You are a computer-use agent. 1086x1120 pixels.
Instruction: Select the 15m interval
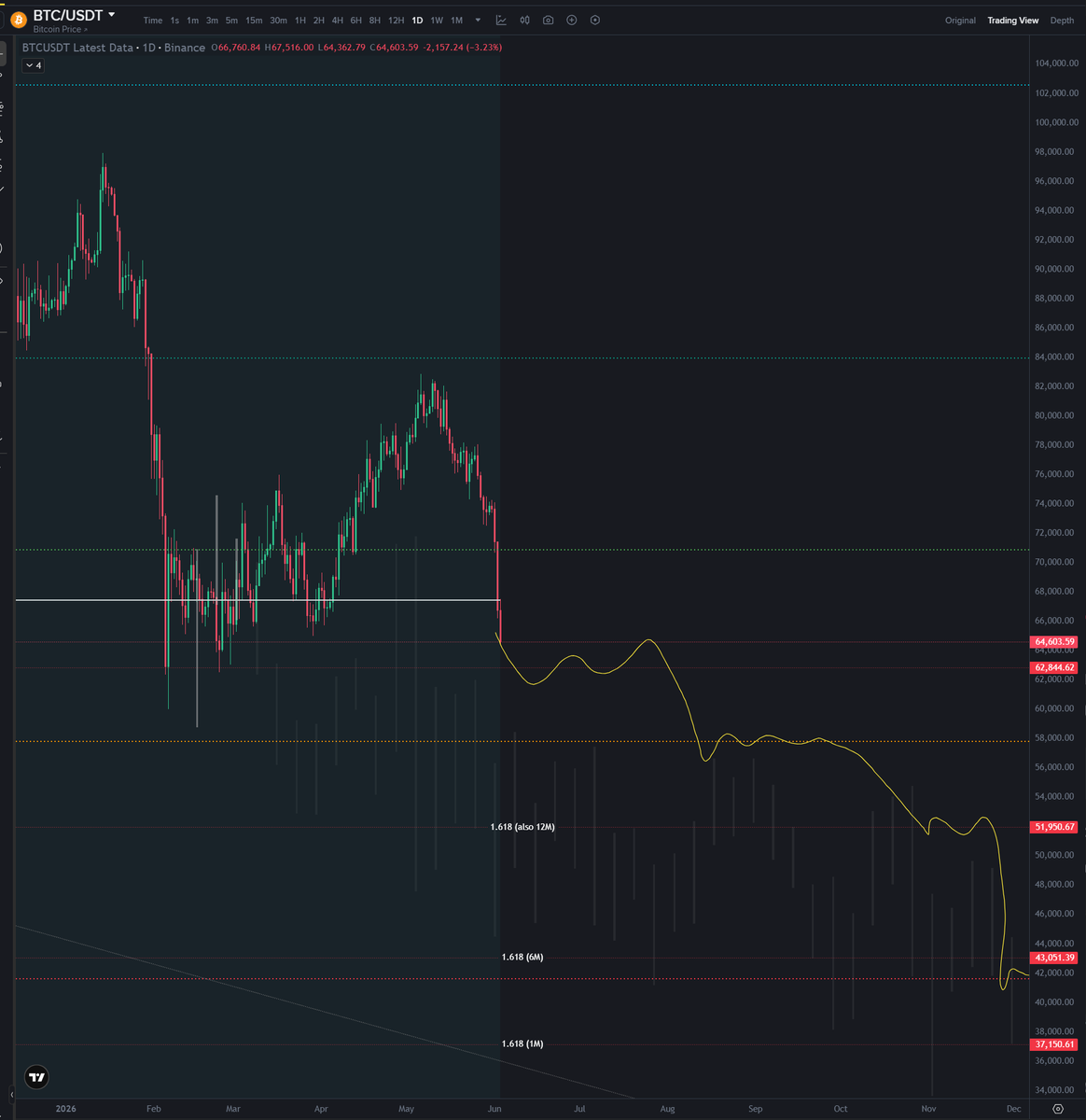[254, 21]
